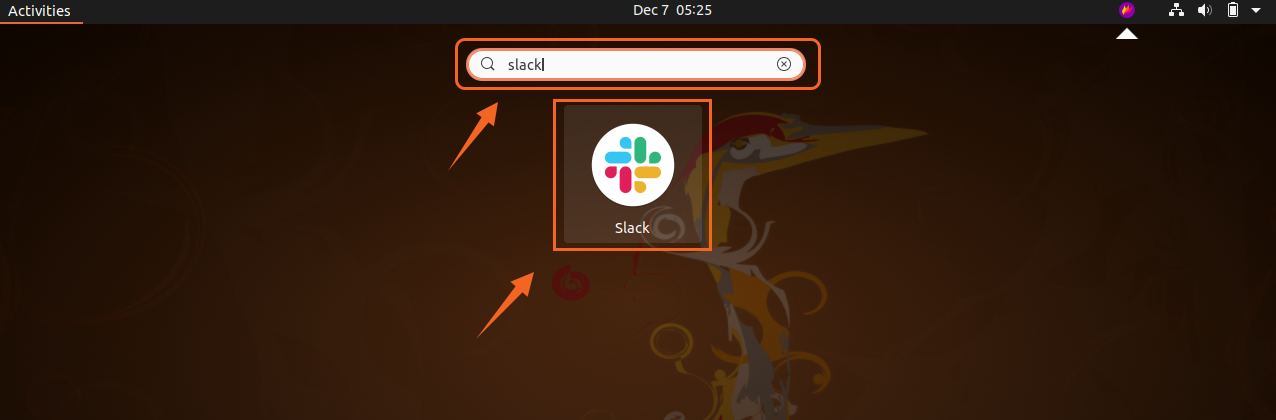Clear the search text with X button

(x=784, y=64)
